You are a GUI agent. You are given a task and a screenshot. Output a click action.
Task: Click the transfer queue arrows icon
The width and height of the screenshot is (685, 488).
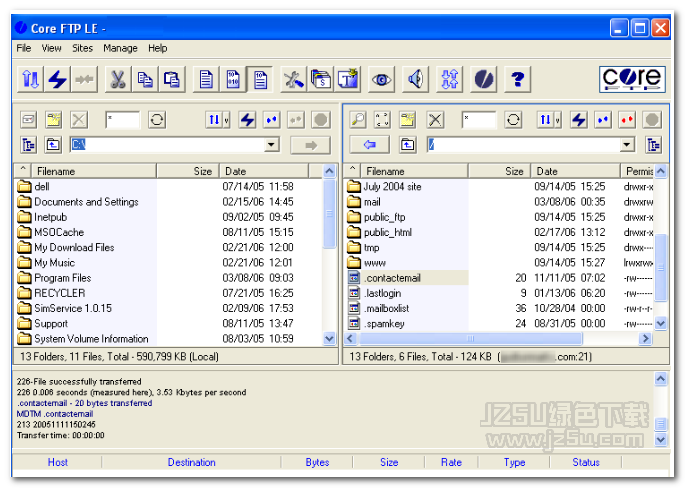coord(450,80)
